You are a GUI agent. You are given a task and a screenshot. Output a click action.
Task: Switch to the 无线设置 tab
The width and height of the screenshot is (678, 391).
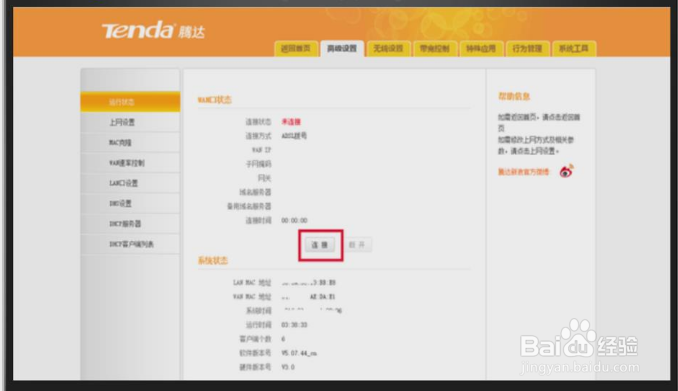pos(388,48)
